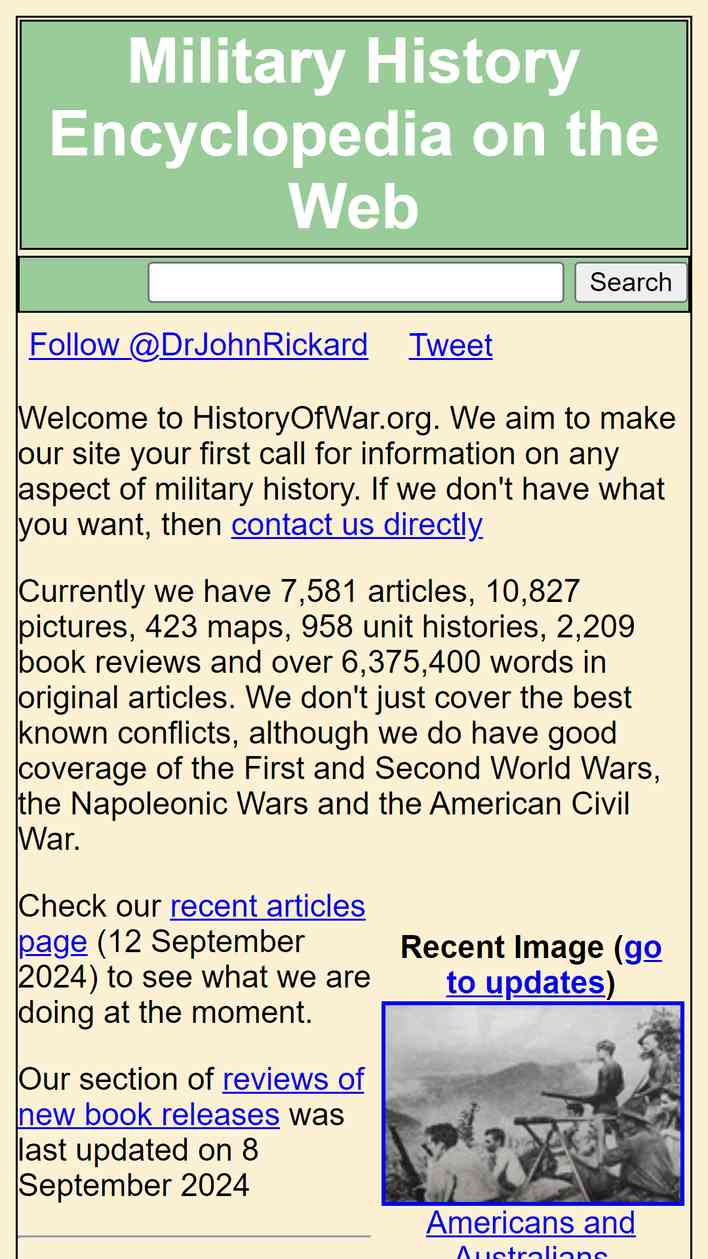This screenshot has width=708, height=1259.
Task: Click the 'doing at the moment' text
Action: (x=165, y=1012)
